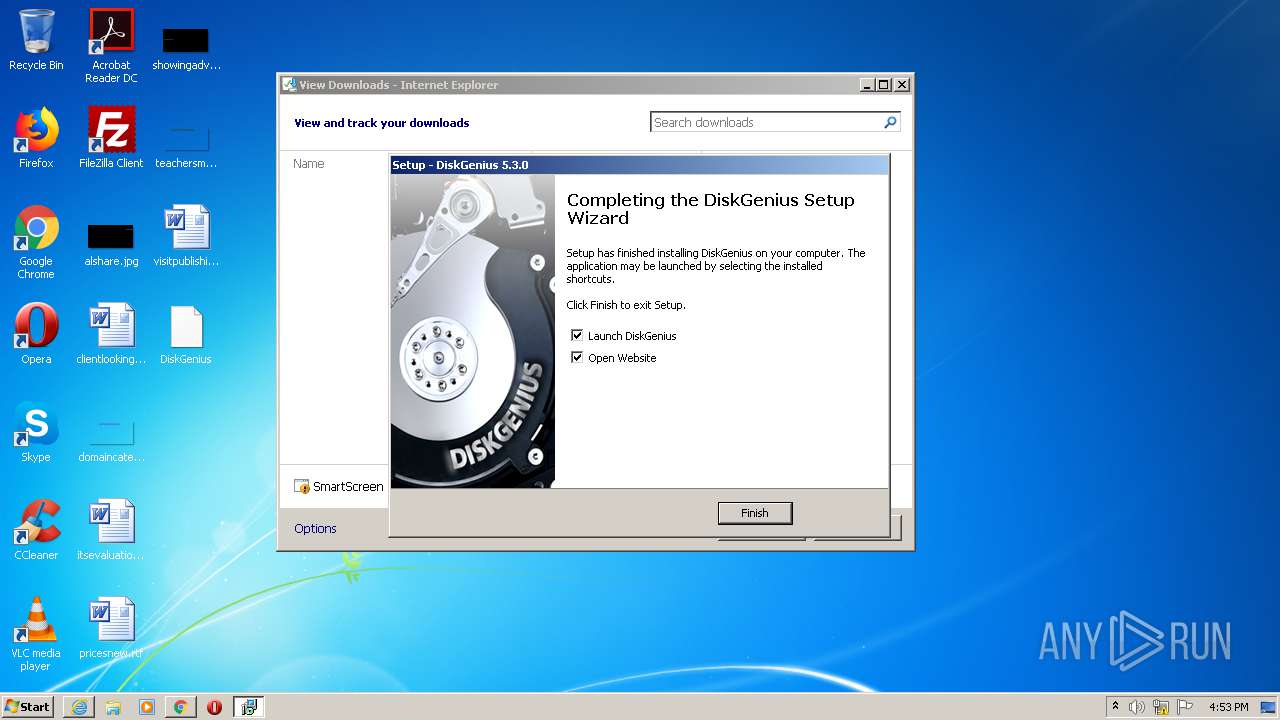Select the domaincate... desktop file
Viewport: 1280px width, 720px height.
tap(111, 440)
